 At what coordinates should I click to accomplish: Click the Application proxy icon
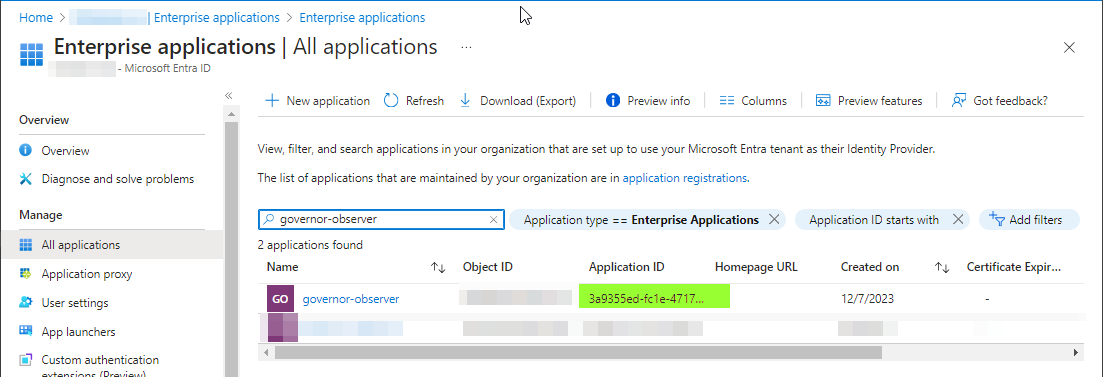[x=26, y=274]
